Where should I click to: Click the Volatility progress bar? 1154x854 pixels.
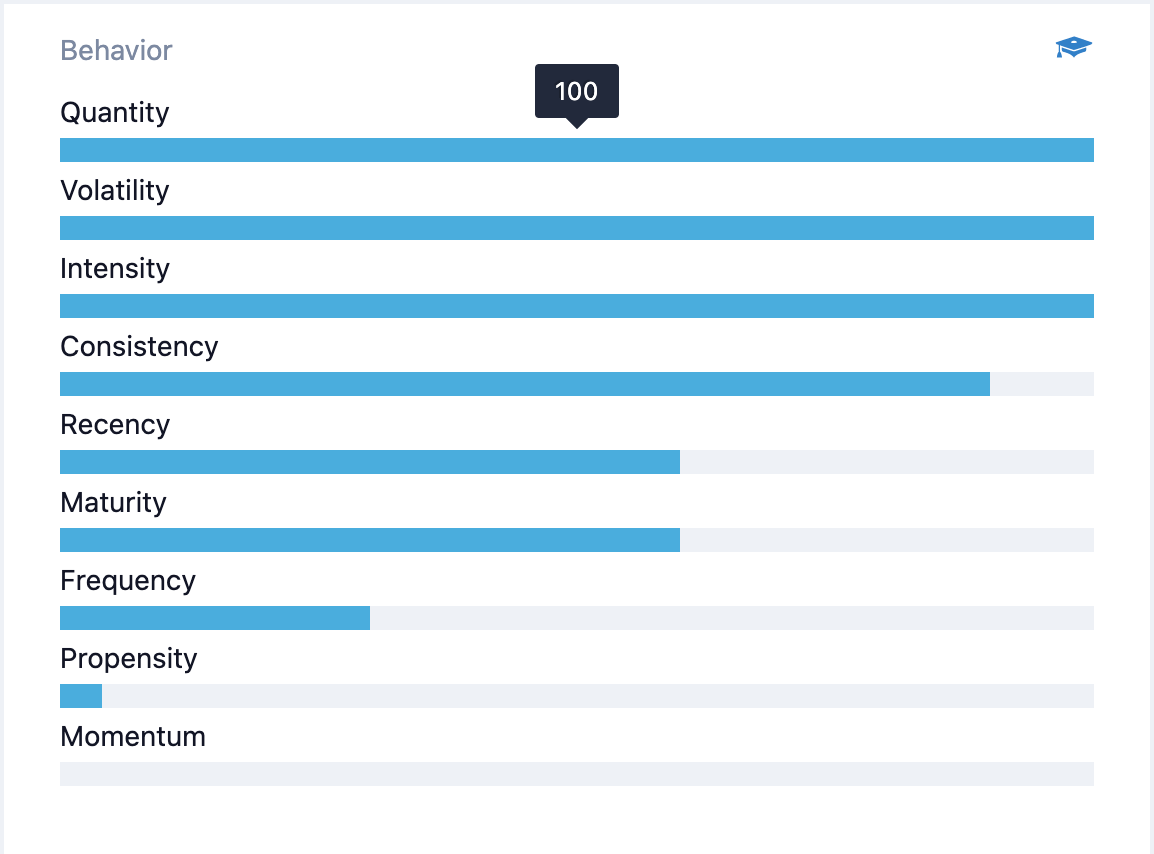[x=577, y=227]
